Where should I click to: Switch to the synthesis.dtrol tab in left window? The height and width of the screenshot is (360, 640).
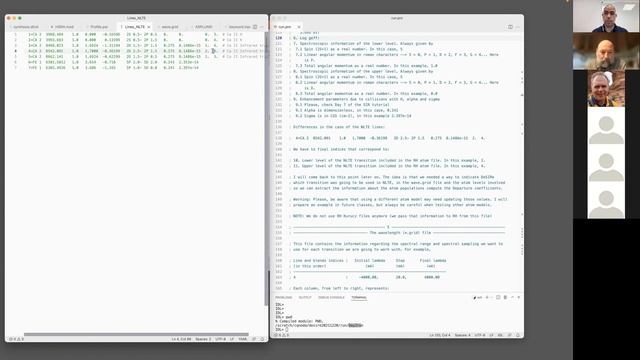(25, 27)
